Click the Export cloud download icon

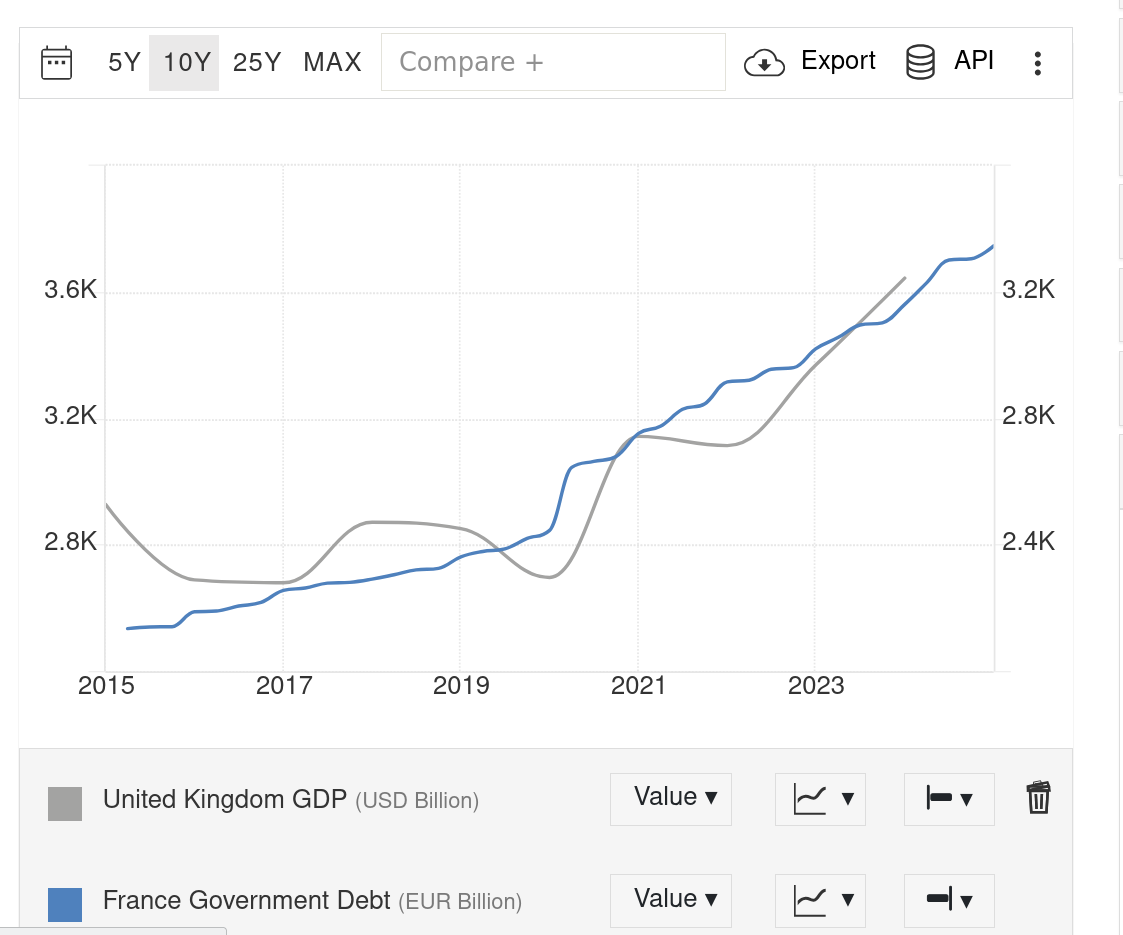[764, 63]
